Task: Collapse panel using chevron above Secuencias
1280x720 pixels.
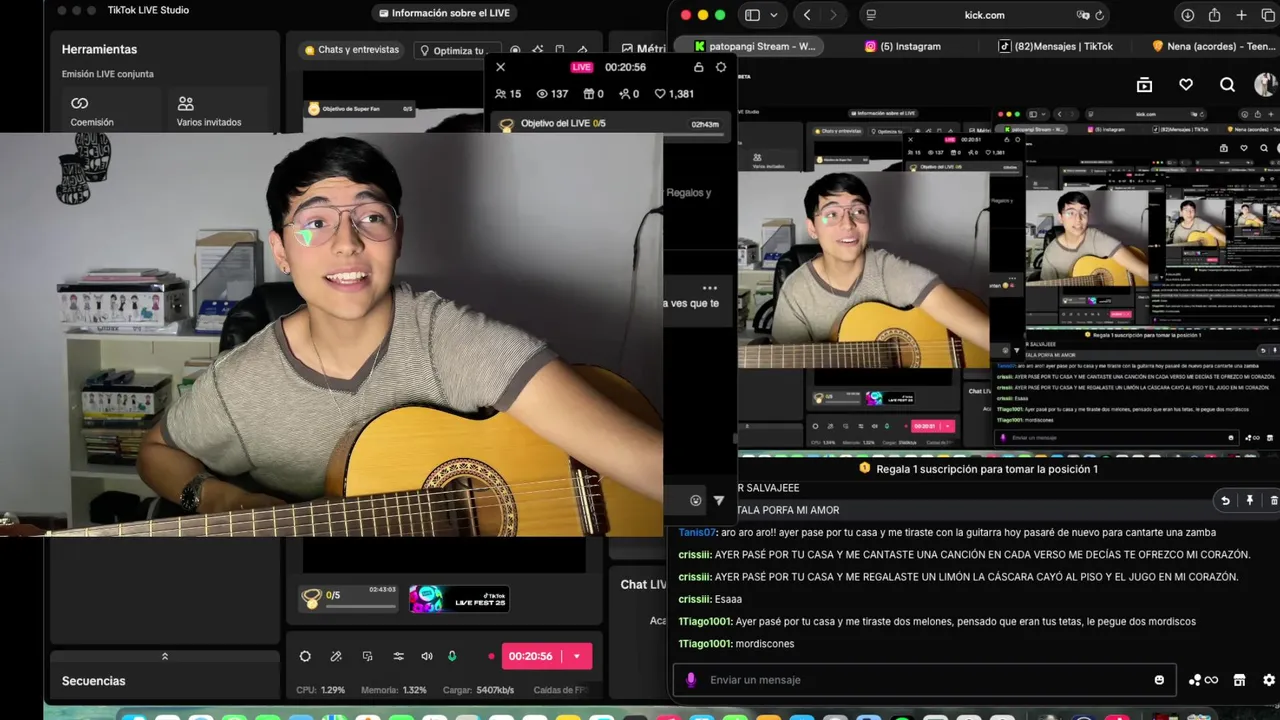Action: (165, 656)
